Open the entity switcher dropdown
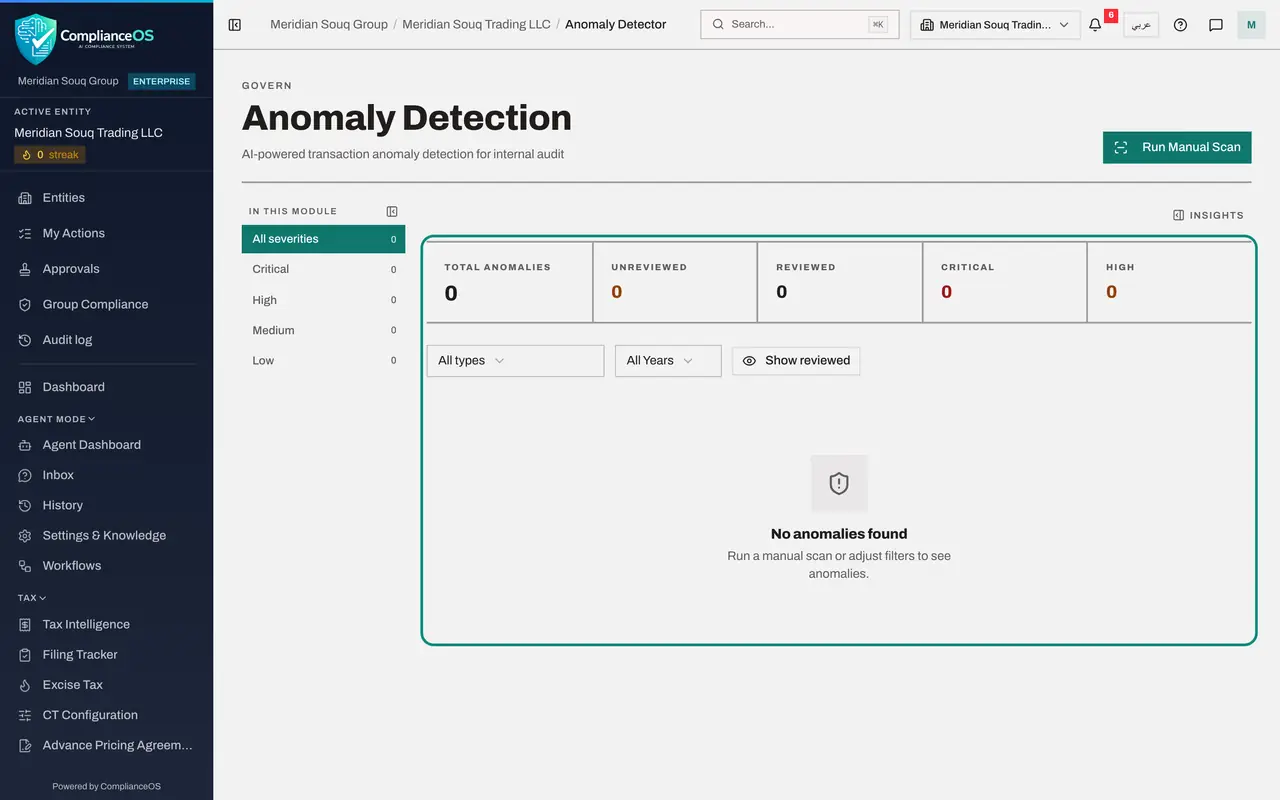This screenshot has height=800, width=1280. coord(995,25)
